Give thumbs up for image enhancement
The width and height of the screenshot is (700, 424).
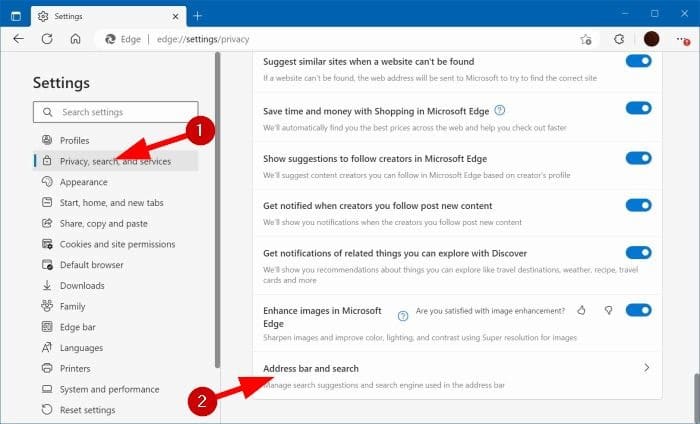click(581, 310)
